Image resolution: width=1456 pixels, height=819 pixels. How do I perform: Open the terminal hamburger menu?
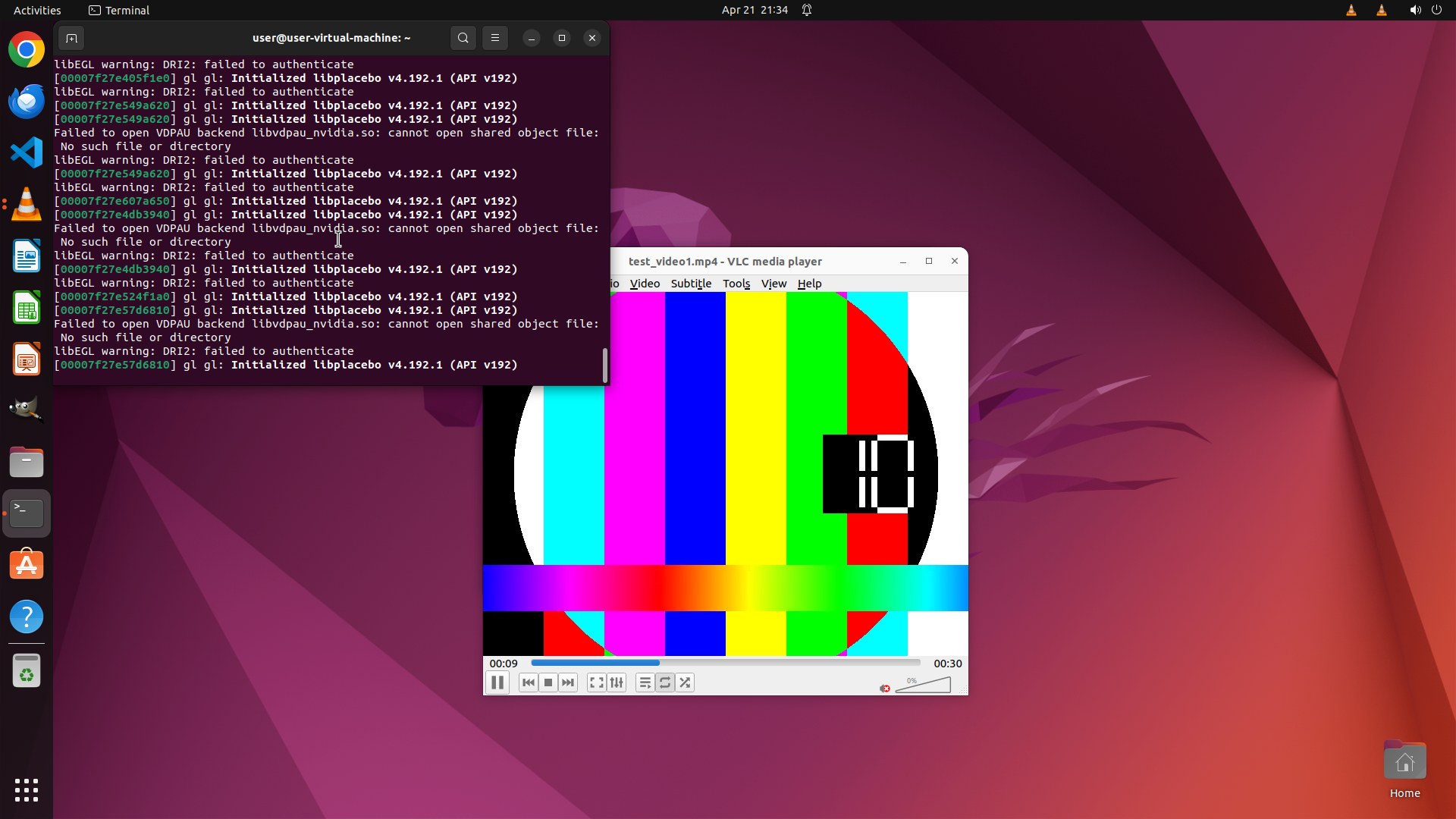(495, 38)
